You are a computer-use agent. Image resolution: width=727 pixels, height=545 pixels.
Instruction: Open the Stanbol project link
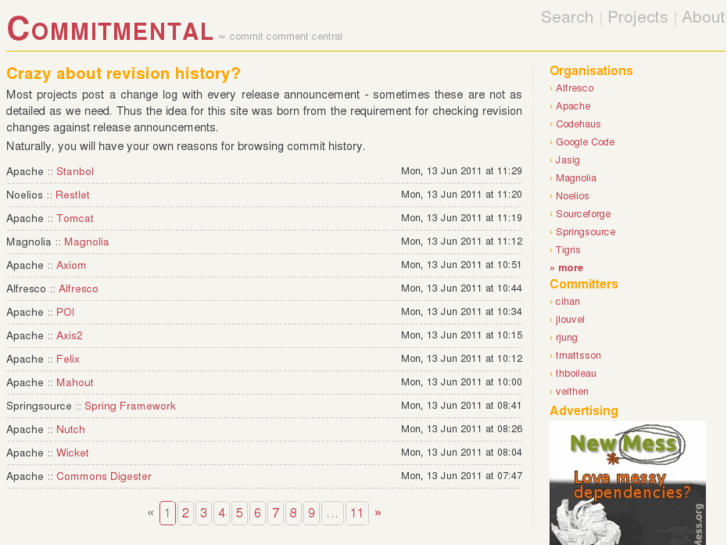(x=75, y=172)
